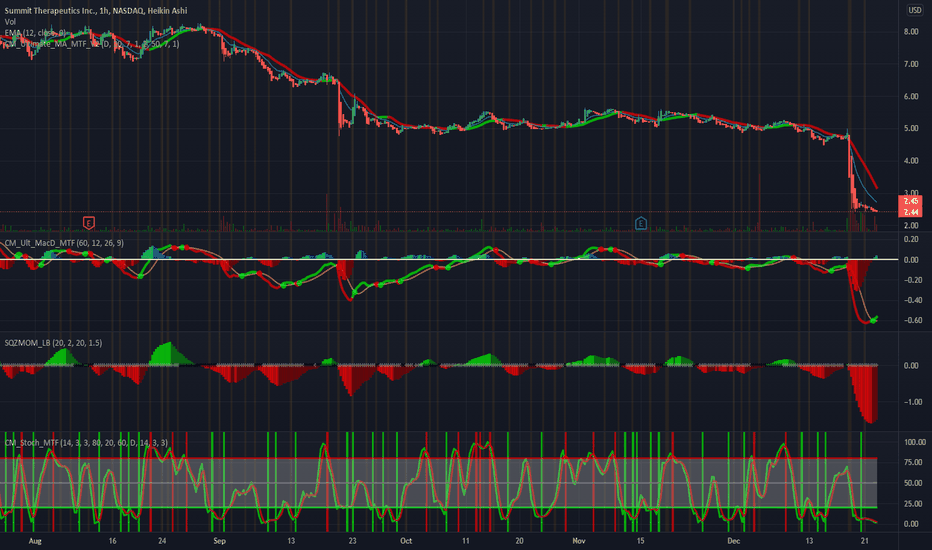Click the 3.00 price axis label
The width and height of the screenshot is (932, 550).
point(911,193)
